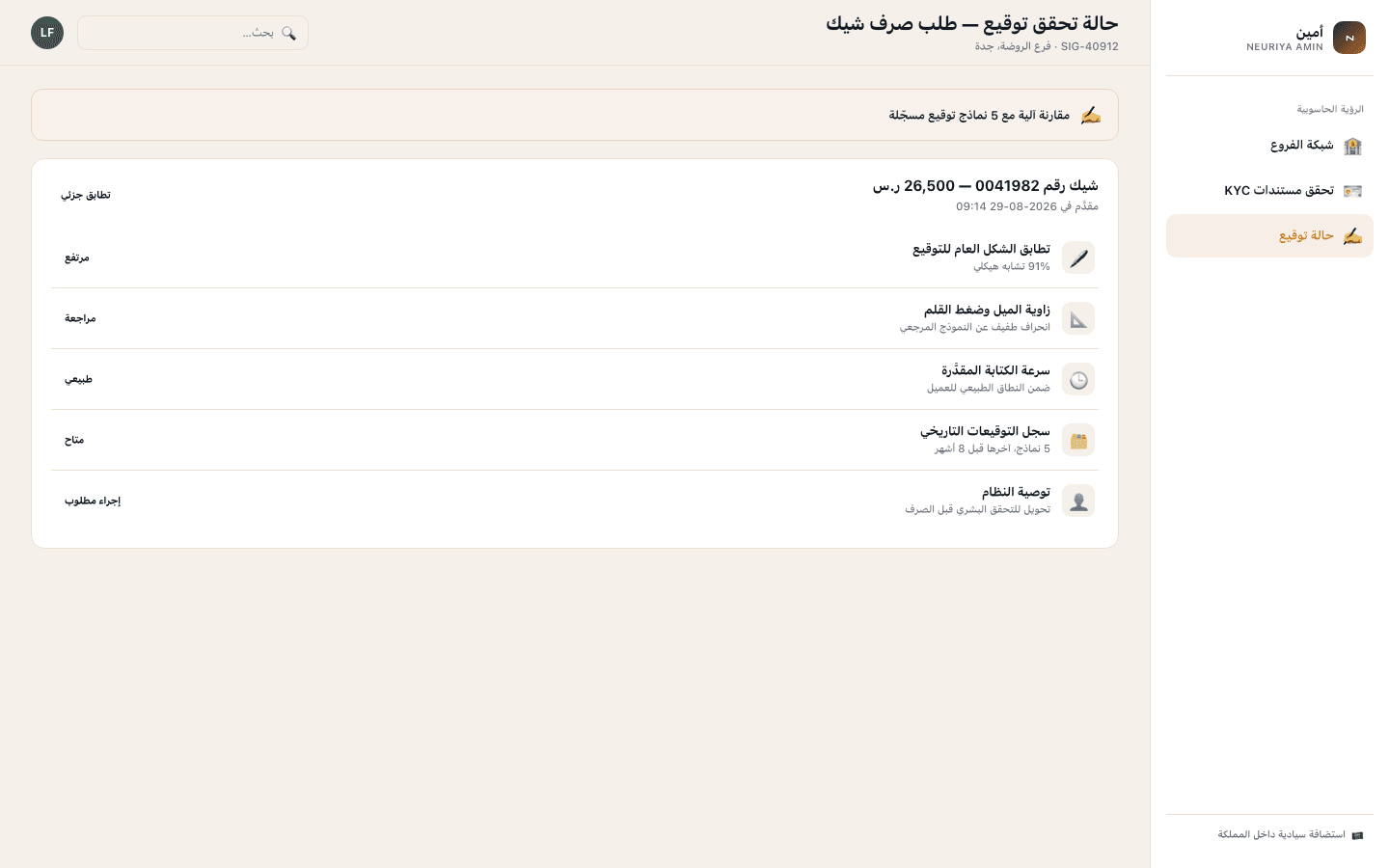Click the signing hand icon beside حالة توقيع

(x=1352, y=235)
